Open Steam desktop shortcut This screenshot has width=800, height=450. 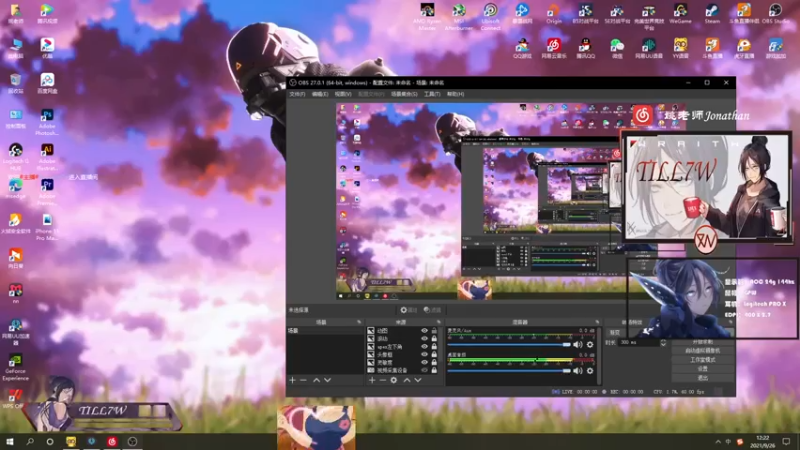click(x=712, y=14)
